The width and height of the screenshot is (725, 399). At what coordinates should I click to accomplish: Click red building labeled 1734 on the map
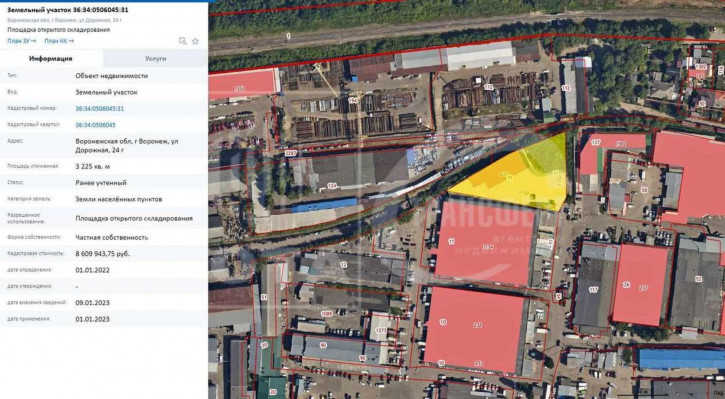(484, 243)
